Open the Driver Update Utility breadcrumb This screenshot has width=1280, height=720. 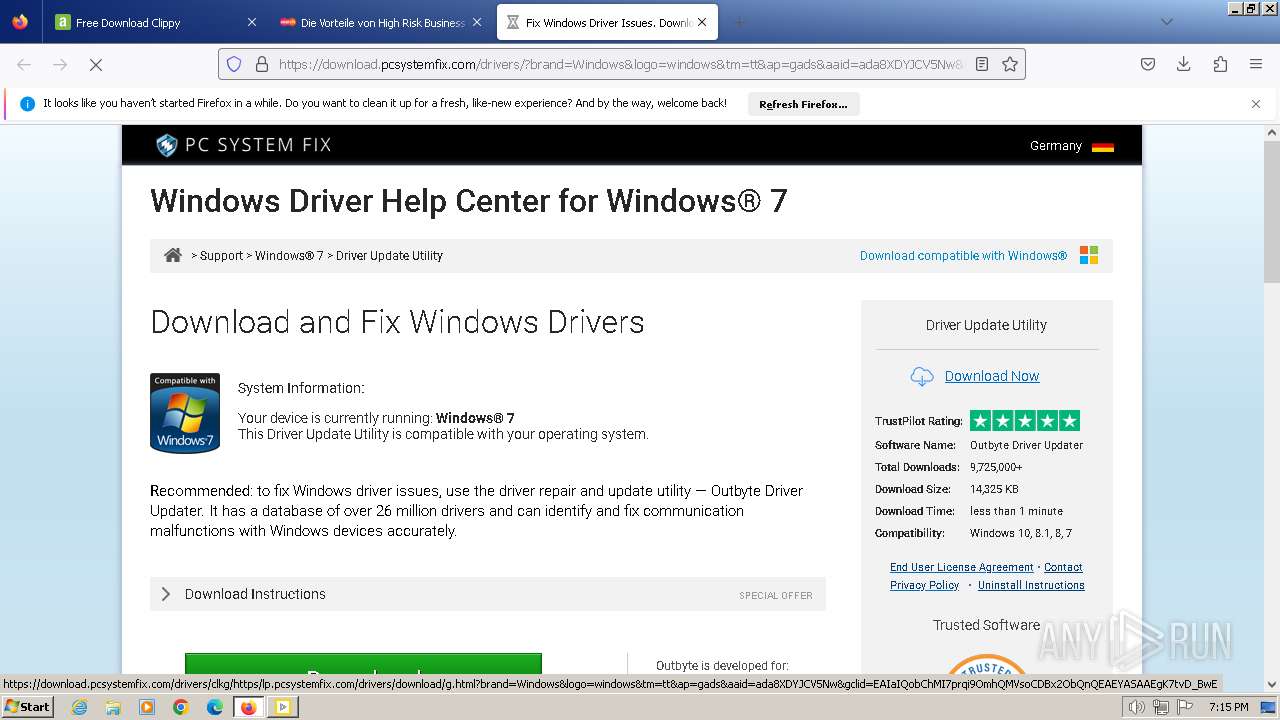389,256
